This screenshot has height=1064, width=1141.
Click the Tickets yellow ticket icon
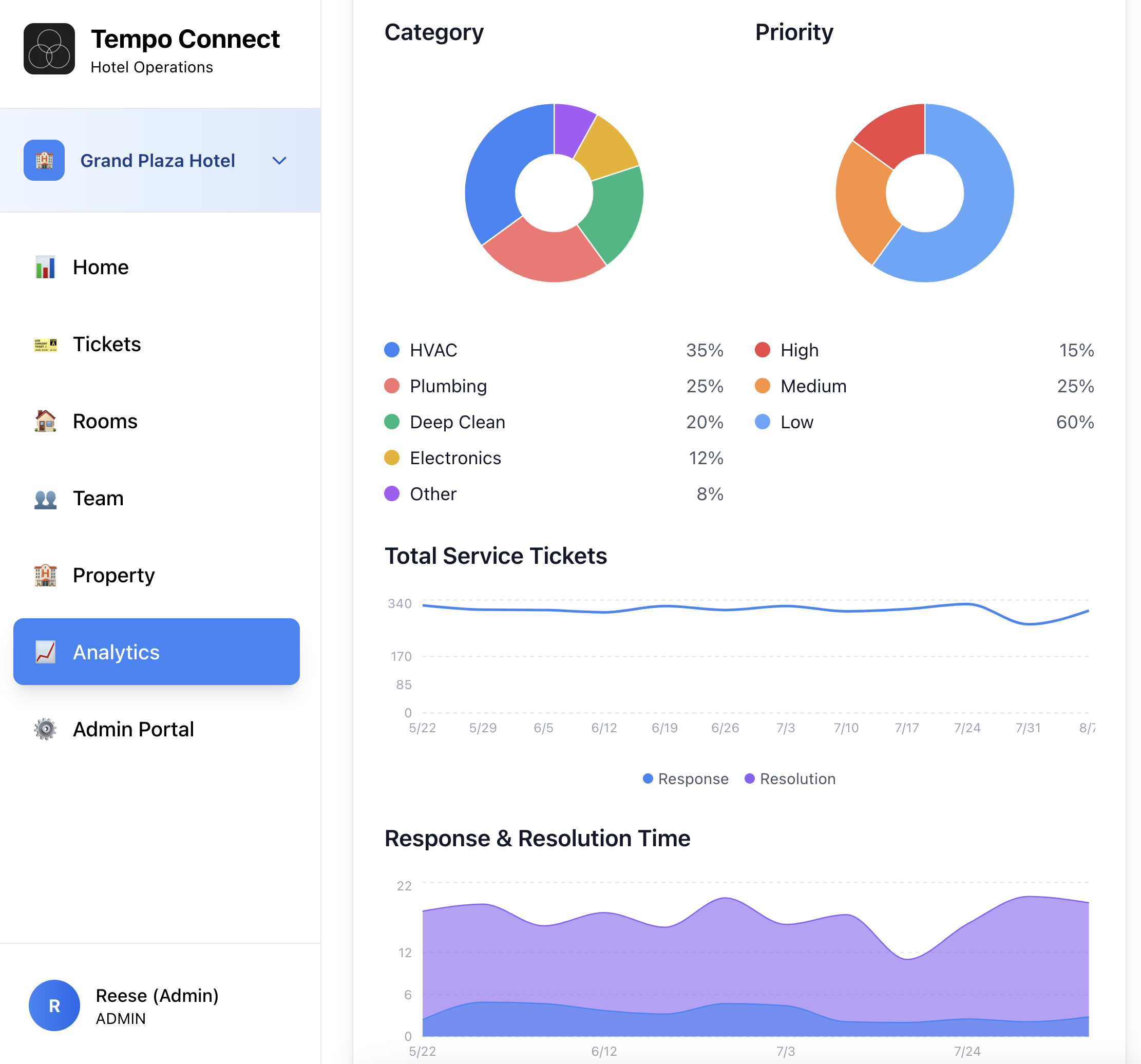[x=45, y=345]
